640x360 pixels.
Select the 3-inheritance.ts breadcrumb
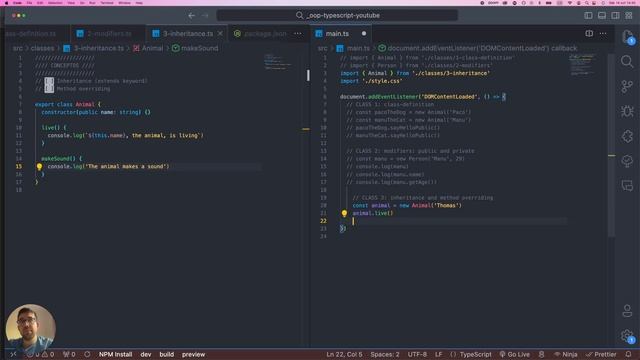(94, 48)
